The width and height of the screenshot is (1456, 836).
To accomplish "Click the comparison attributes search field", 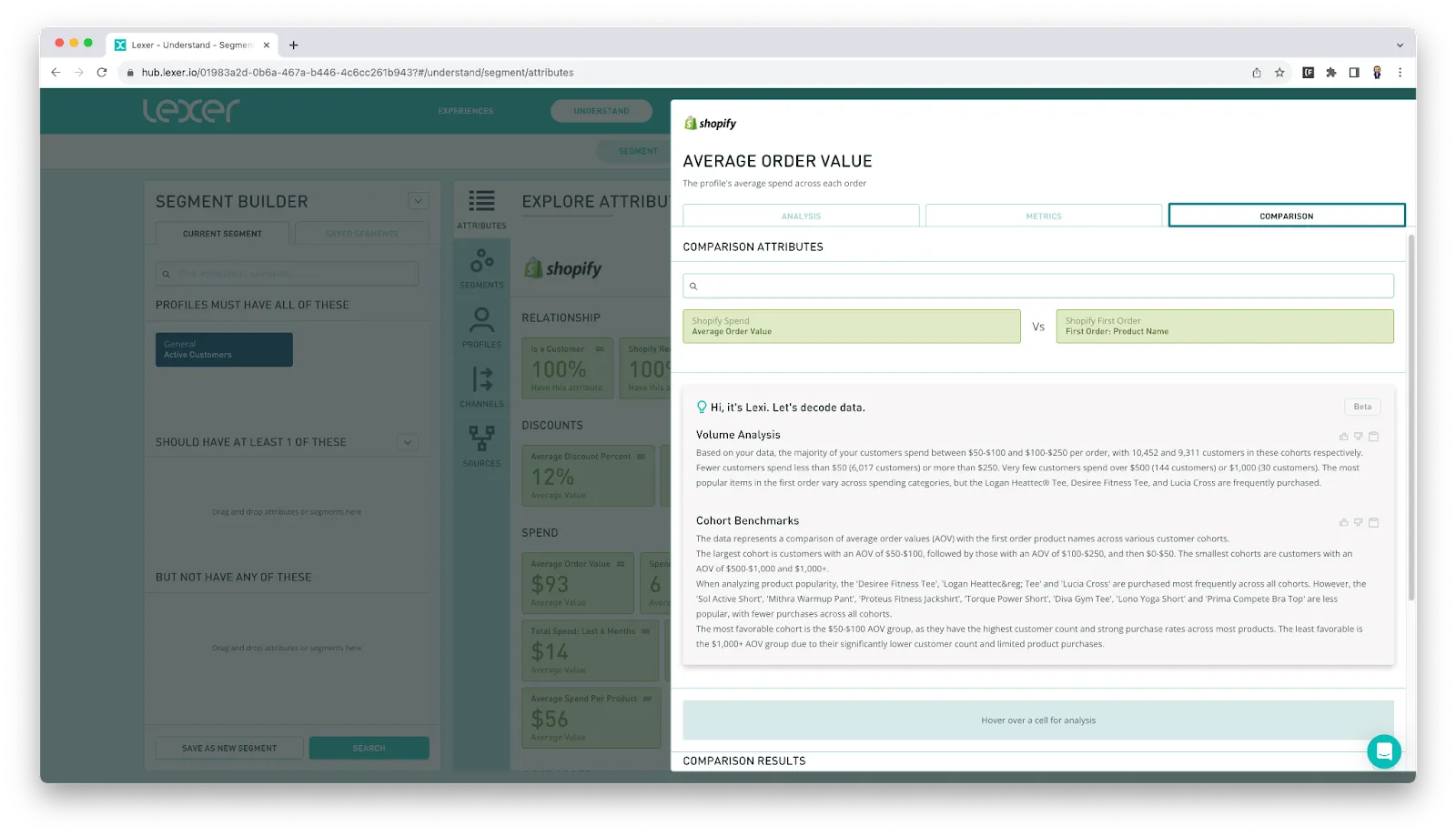I will tap(1038, 286).
